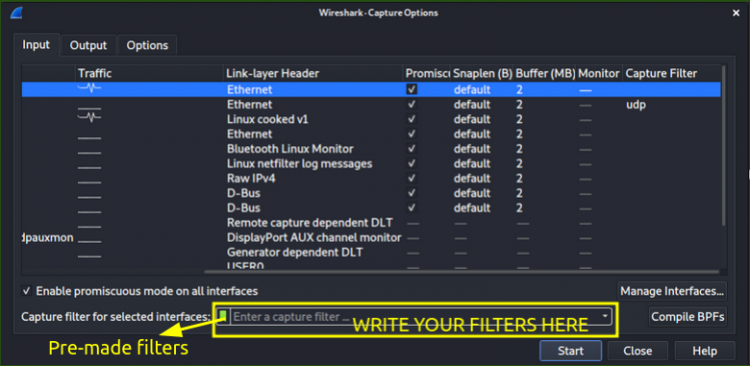Switch to the Output tab

click(88, 45)
